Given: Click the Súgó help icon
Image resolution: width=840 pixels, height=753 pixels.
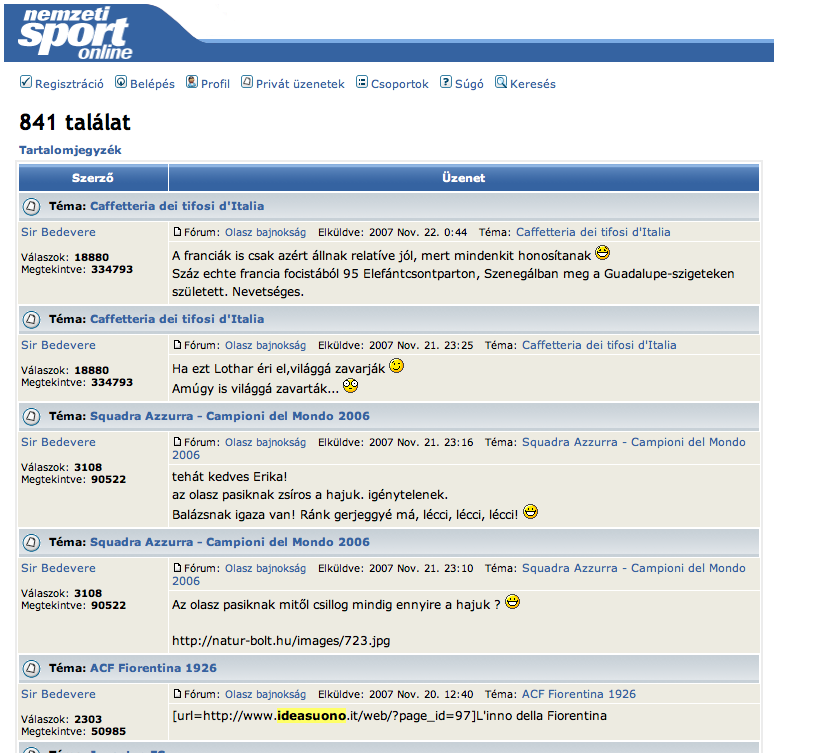Looking at the screenshot, I should coord(446,83).
